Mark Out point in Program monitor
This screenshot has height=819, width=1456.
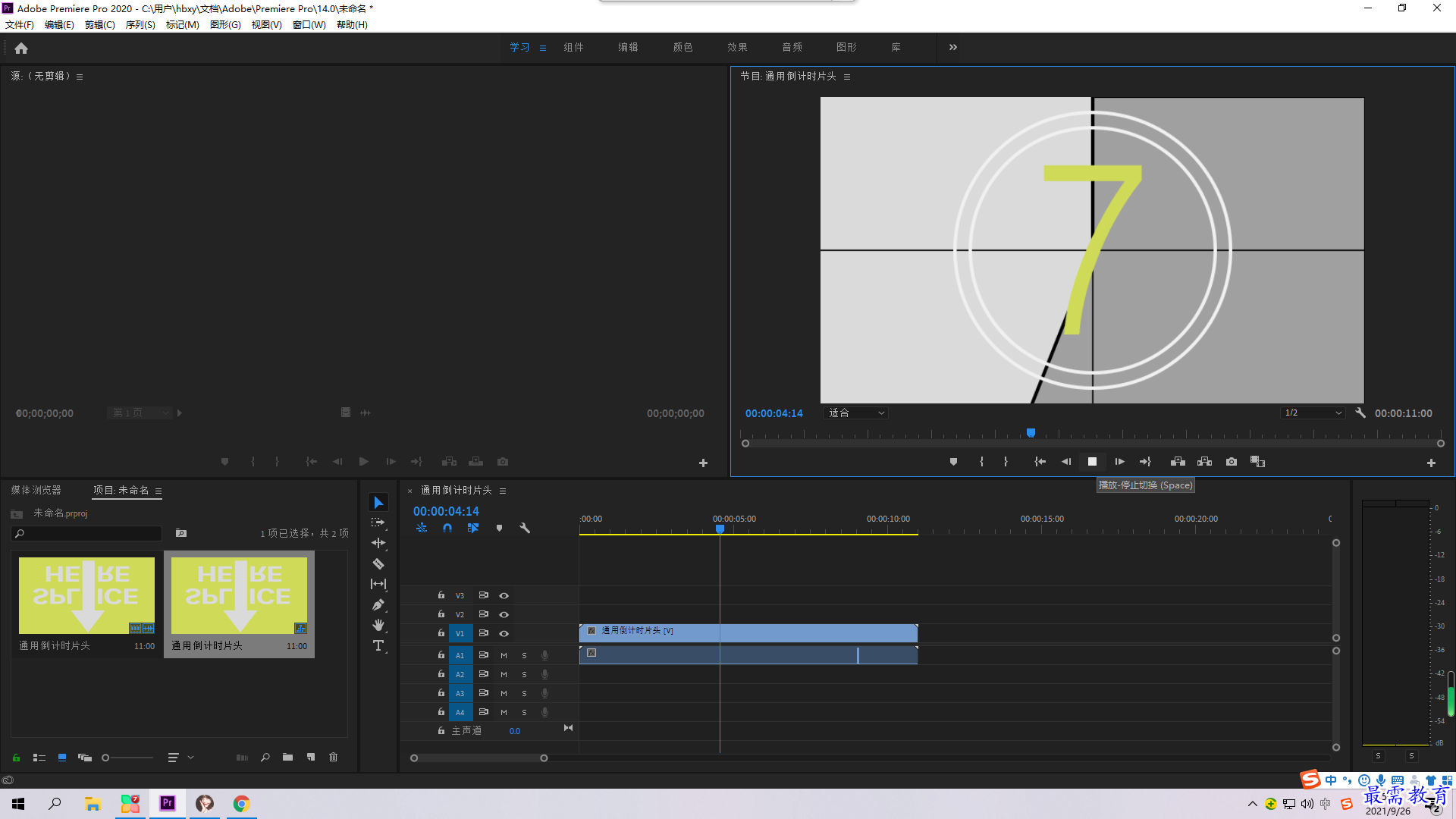1006,462
